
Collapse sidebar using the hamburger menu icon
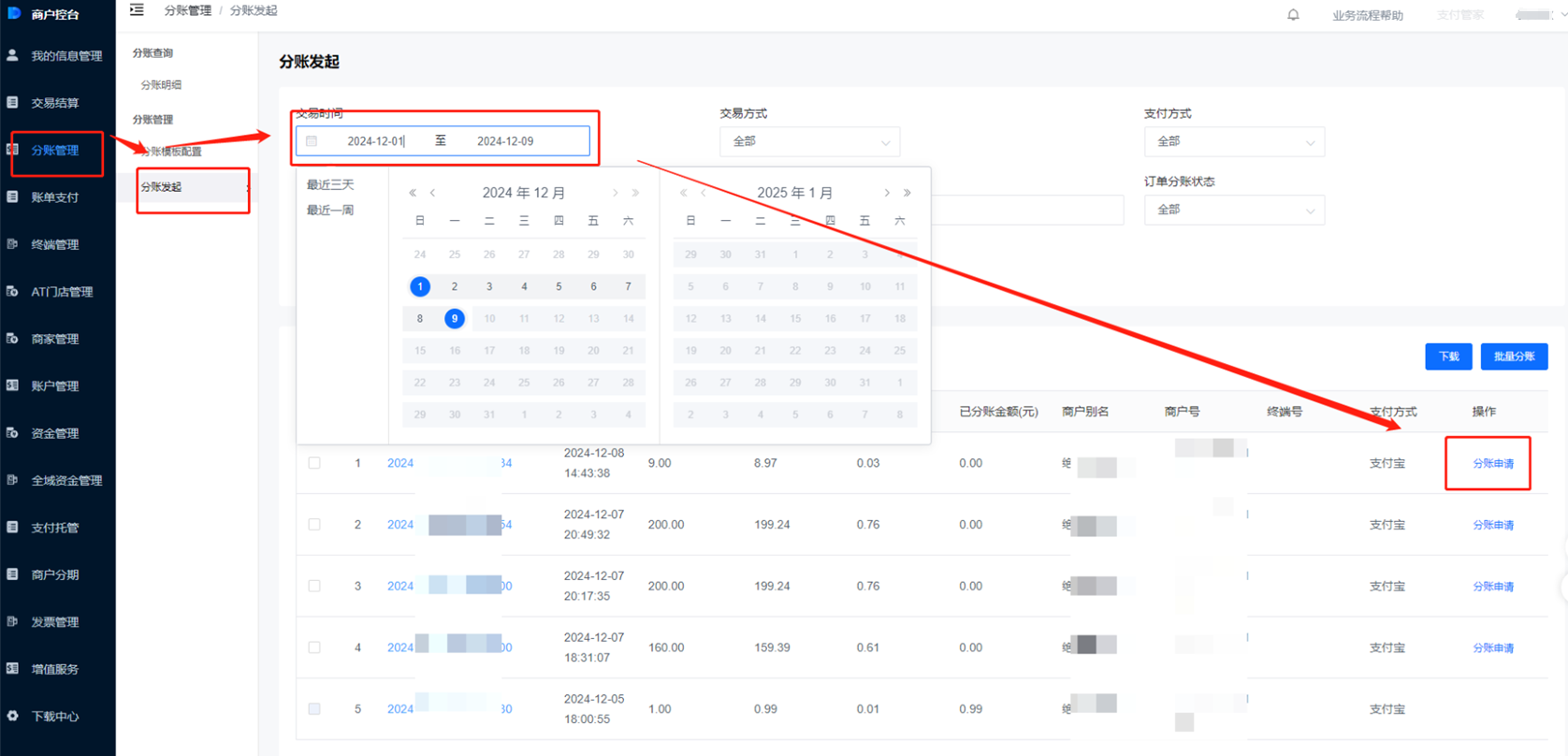click(x=137, y=10)
